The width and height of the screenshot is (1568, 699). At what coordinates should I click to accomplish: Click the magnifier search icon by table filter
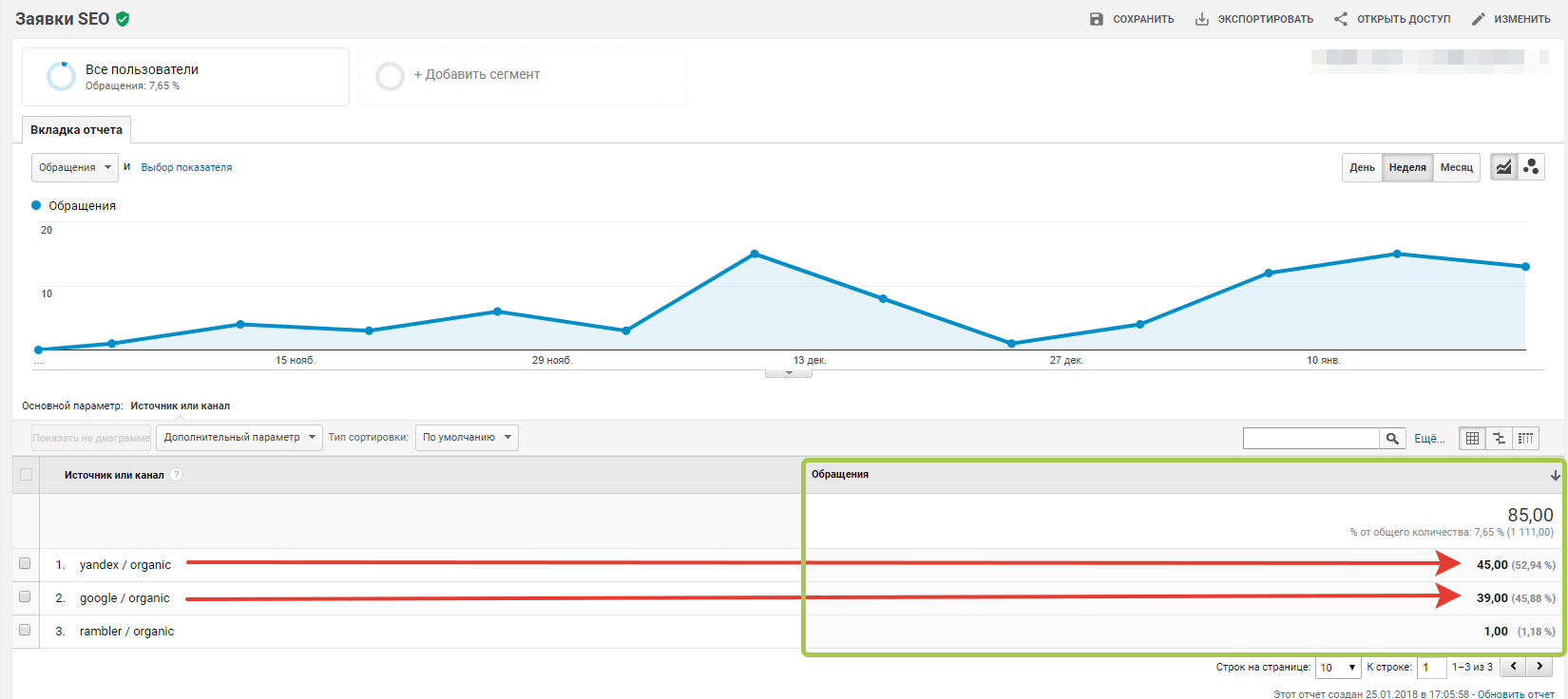tap(1392, 438)
